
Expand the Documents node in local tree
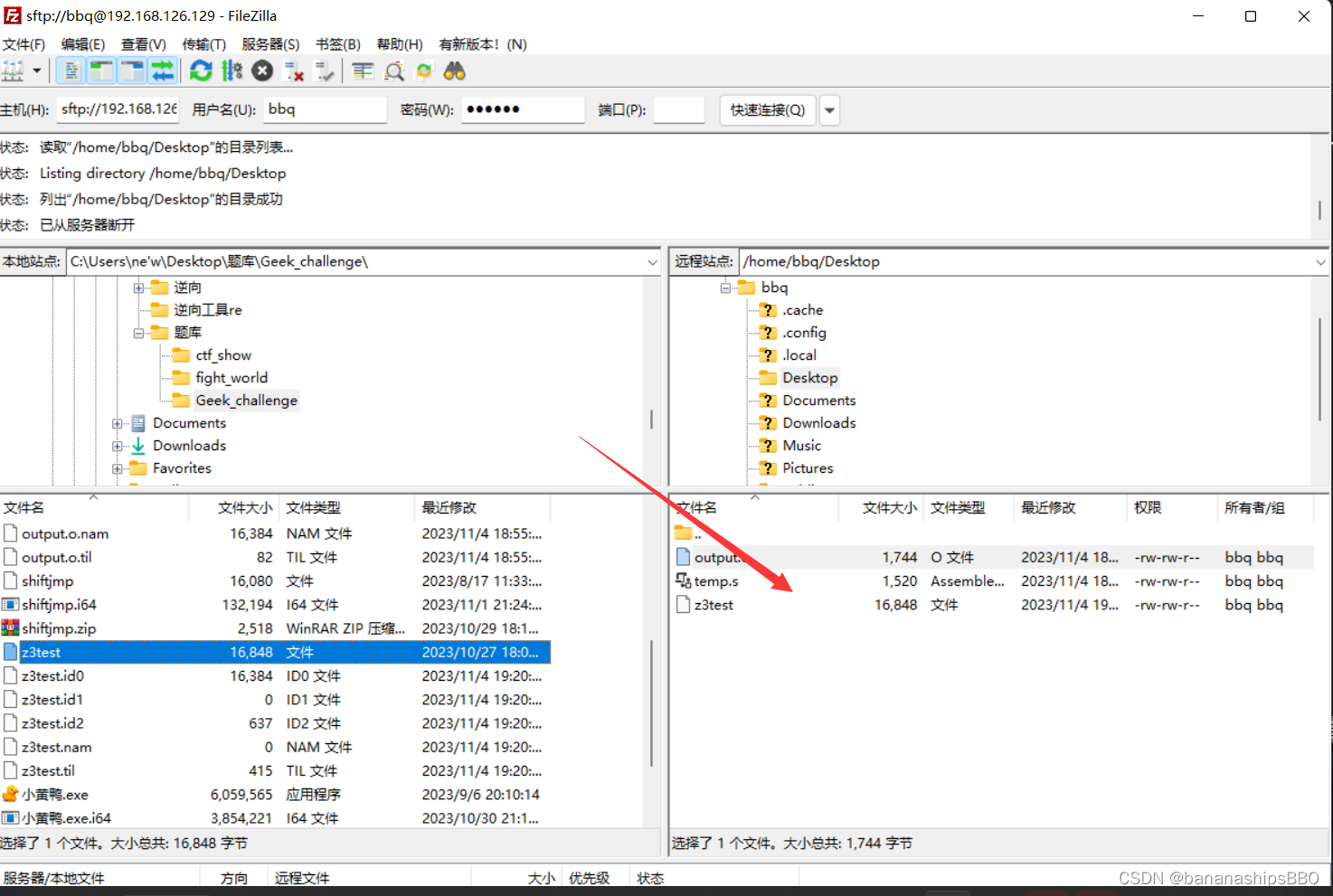pos(117,424)
